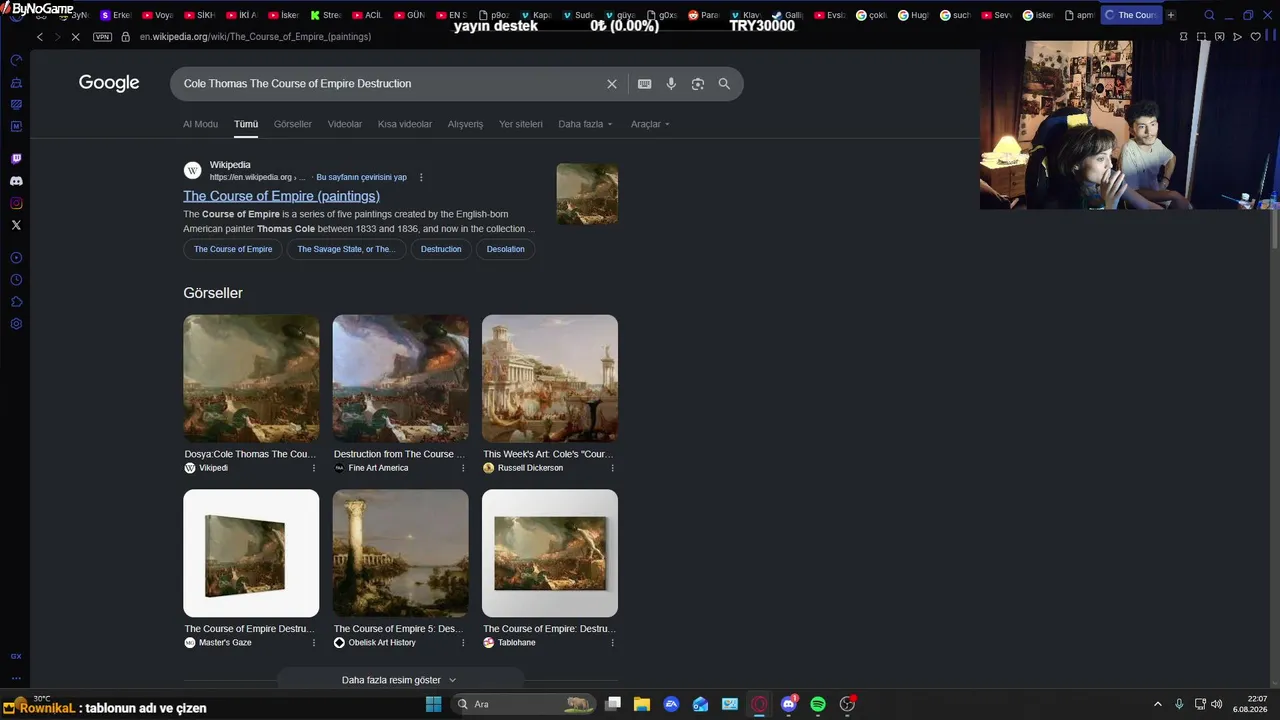Click 'Bu sayfanın çevirisini yap' translate link
Screen dimensions: 1280x720
click(x=361, y=177)
